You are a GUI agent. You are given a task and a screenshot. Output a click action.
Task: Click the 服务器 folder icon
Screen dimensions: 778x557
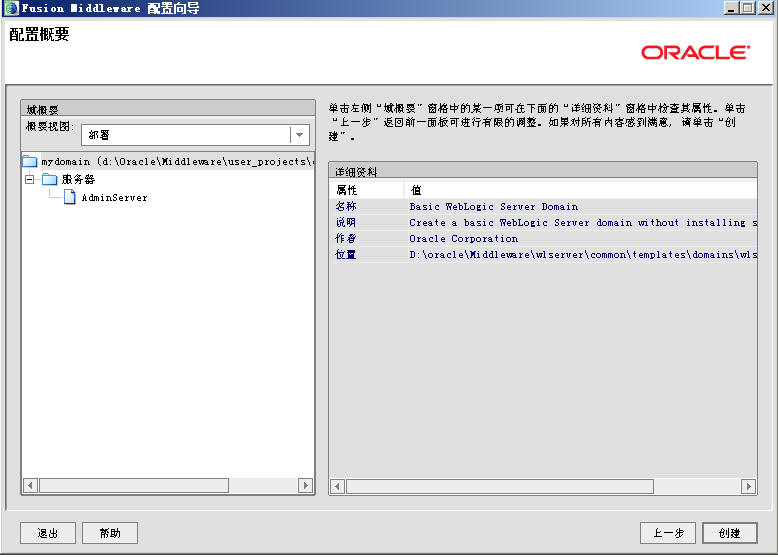[50, 179]
